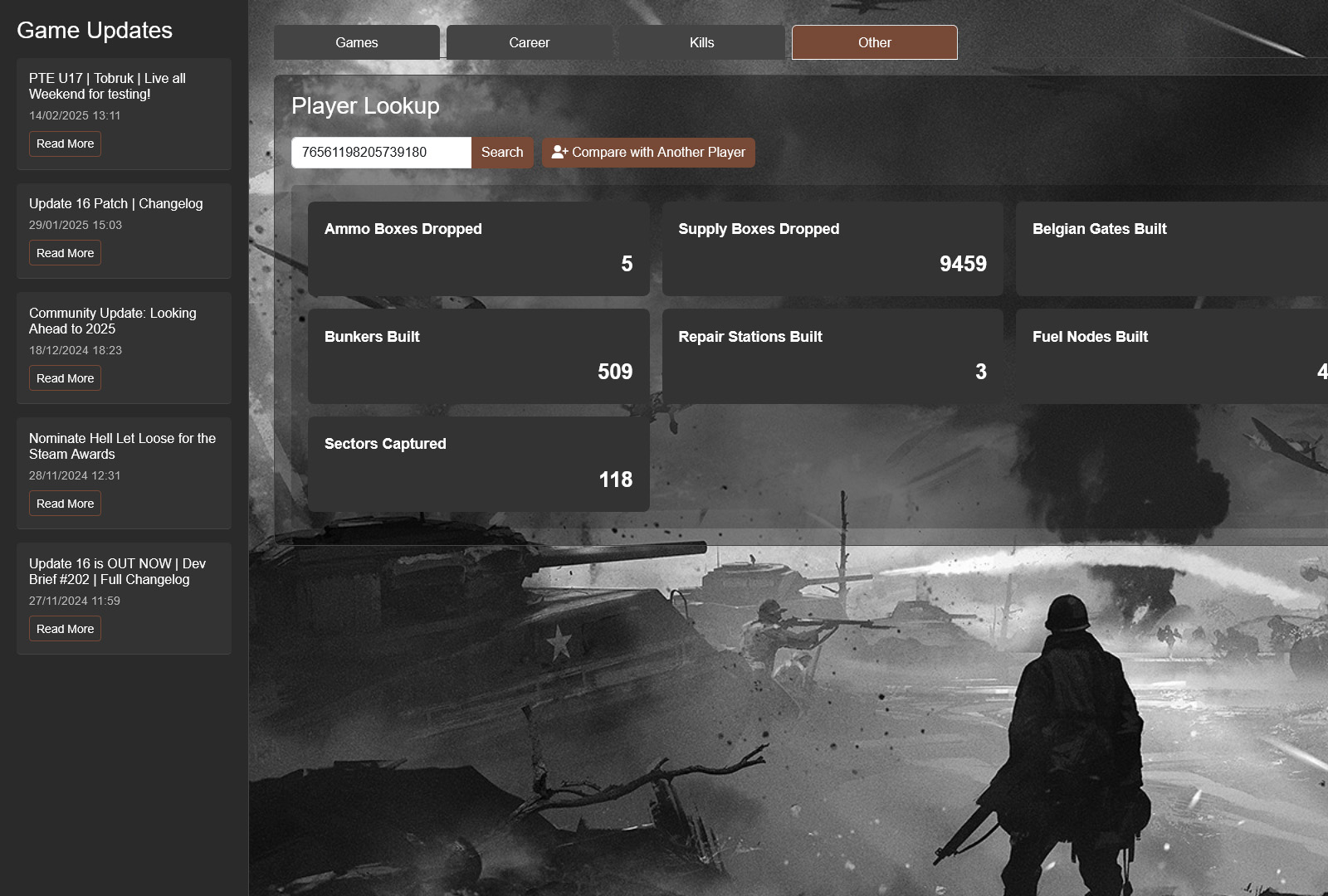Click the Bunkers Built stat card
The width and height of the screenshot is (1328, 896).
pos(478,357)
